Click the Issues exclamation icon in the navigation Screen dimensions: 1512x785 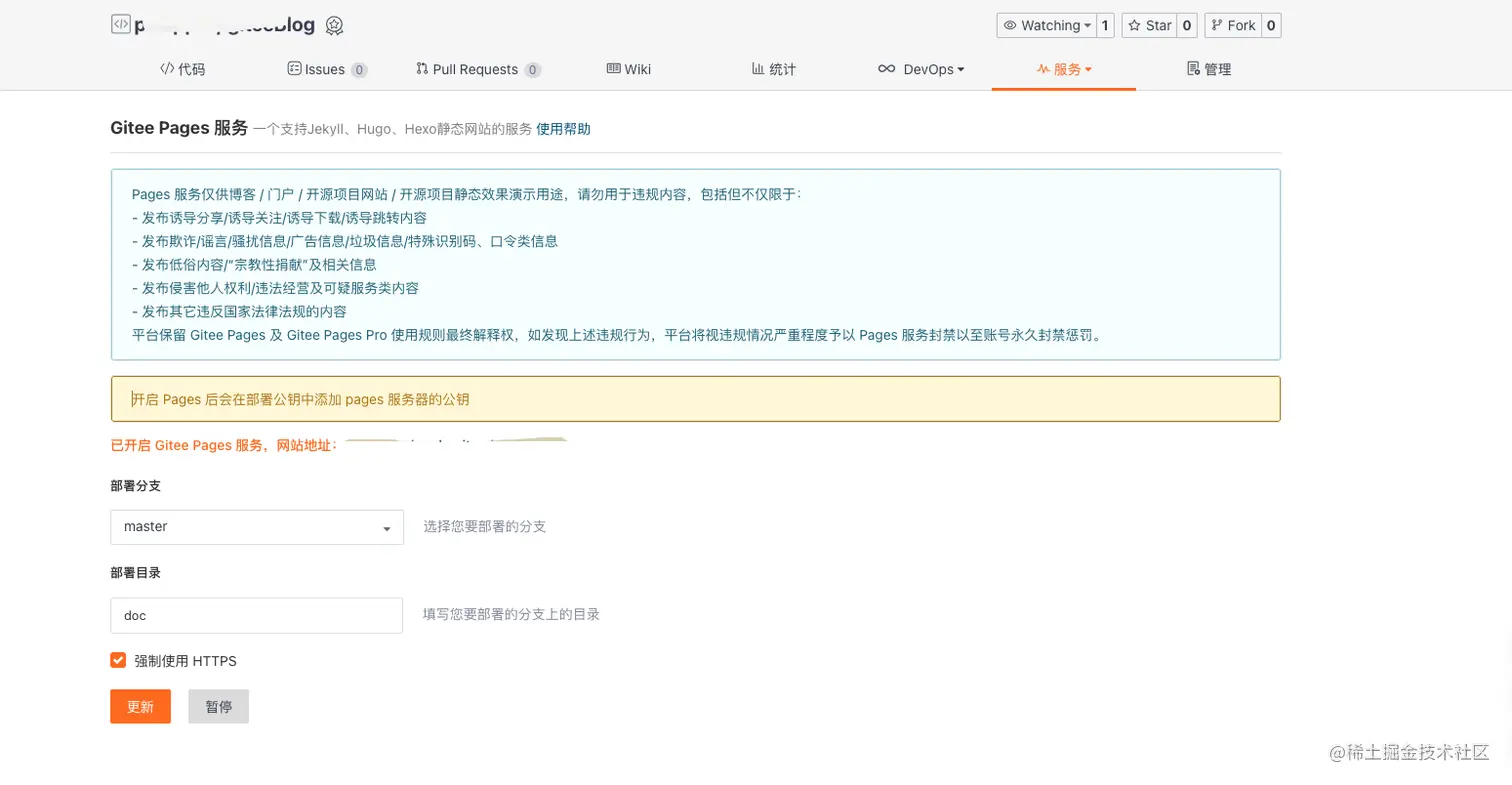[x=295, y=69]
